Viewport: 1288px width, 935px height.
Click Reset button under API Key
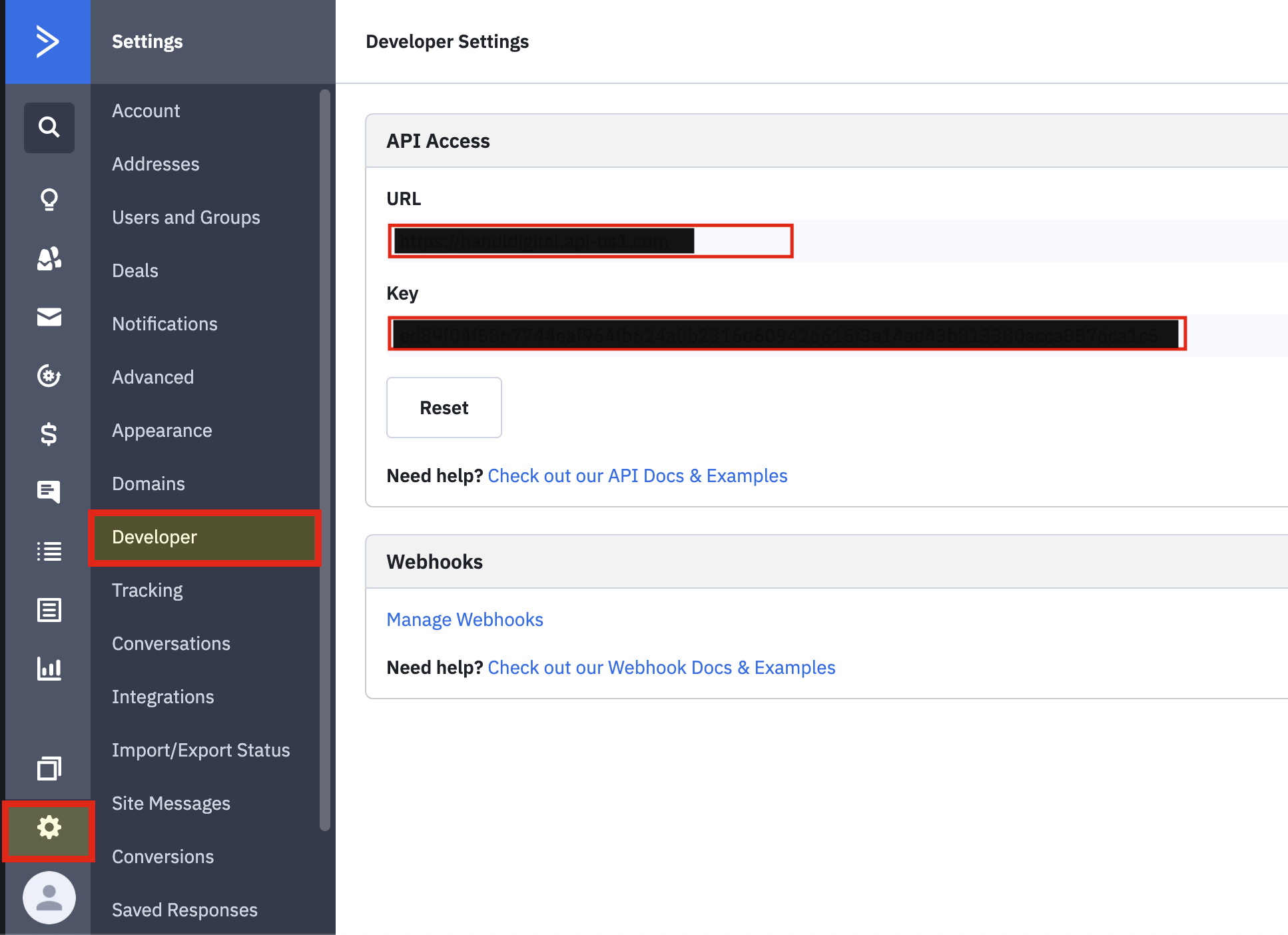click(444, 406)
